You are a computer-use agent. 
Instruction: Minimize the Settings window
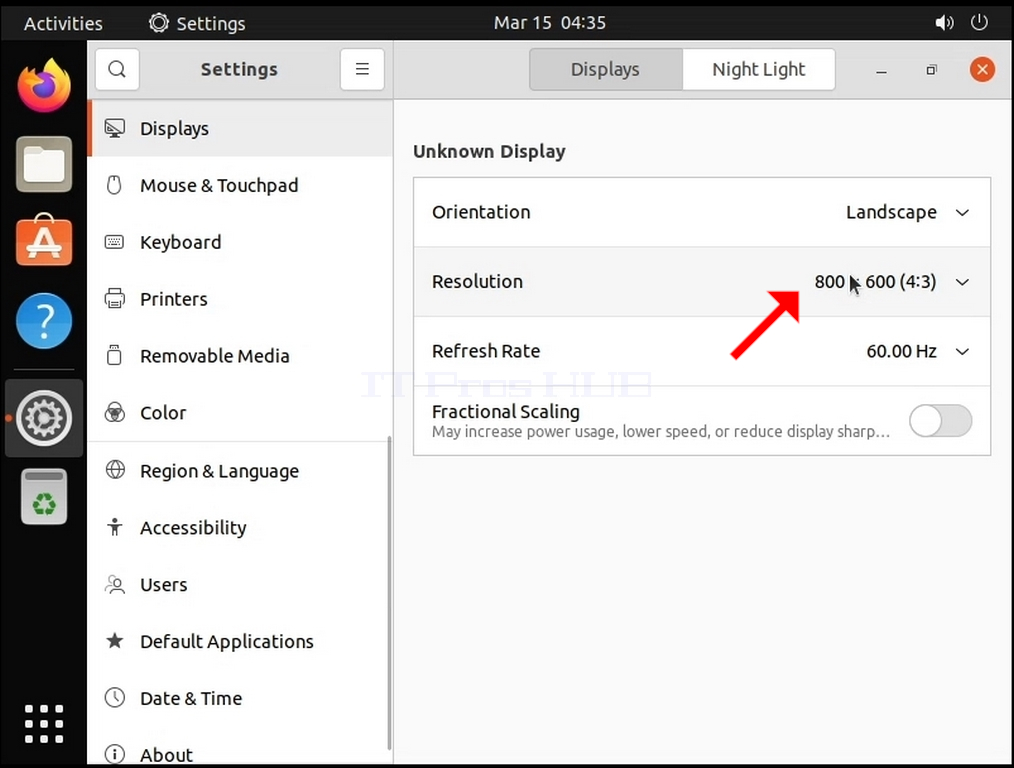click(881, 70)
